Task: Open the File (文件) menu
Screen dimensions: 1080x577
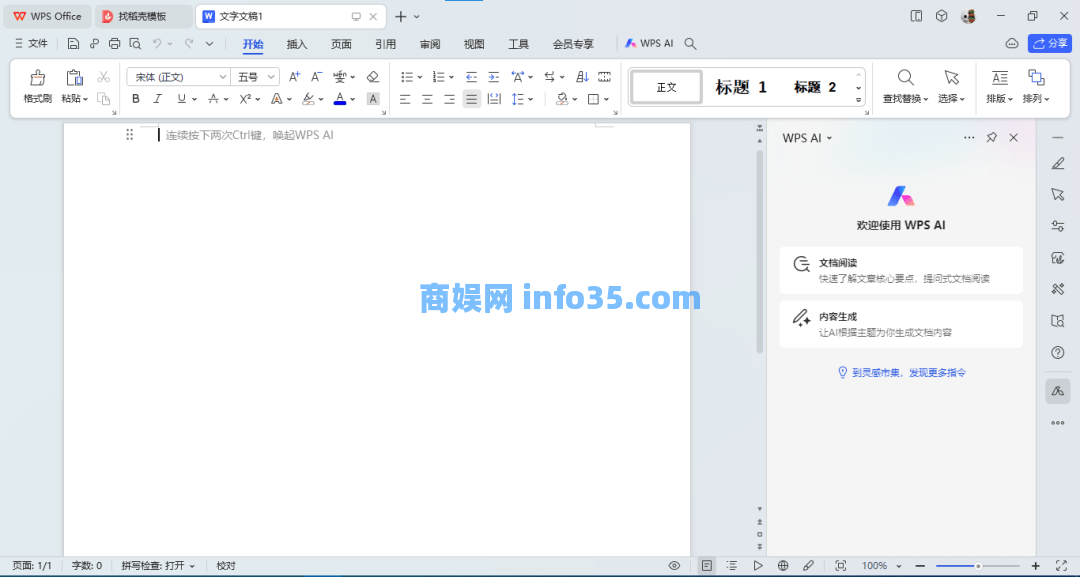Action: (x=32, y=43)
